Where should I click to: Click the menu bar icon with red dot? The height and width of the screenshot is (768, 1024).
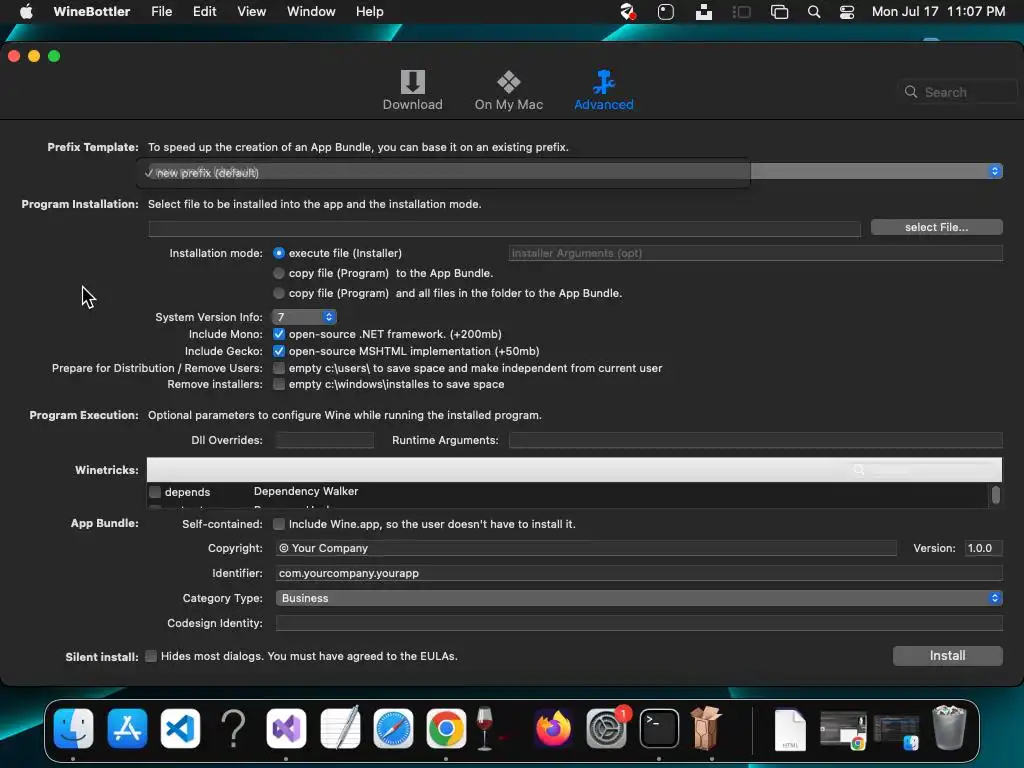pyautogui.click(x=628, y=12)
